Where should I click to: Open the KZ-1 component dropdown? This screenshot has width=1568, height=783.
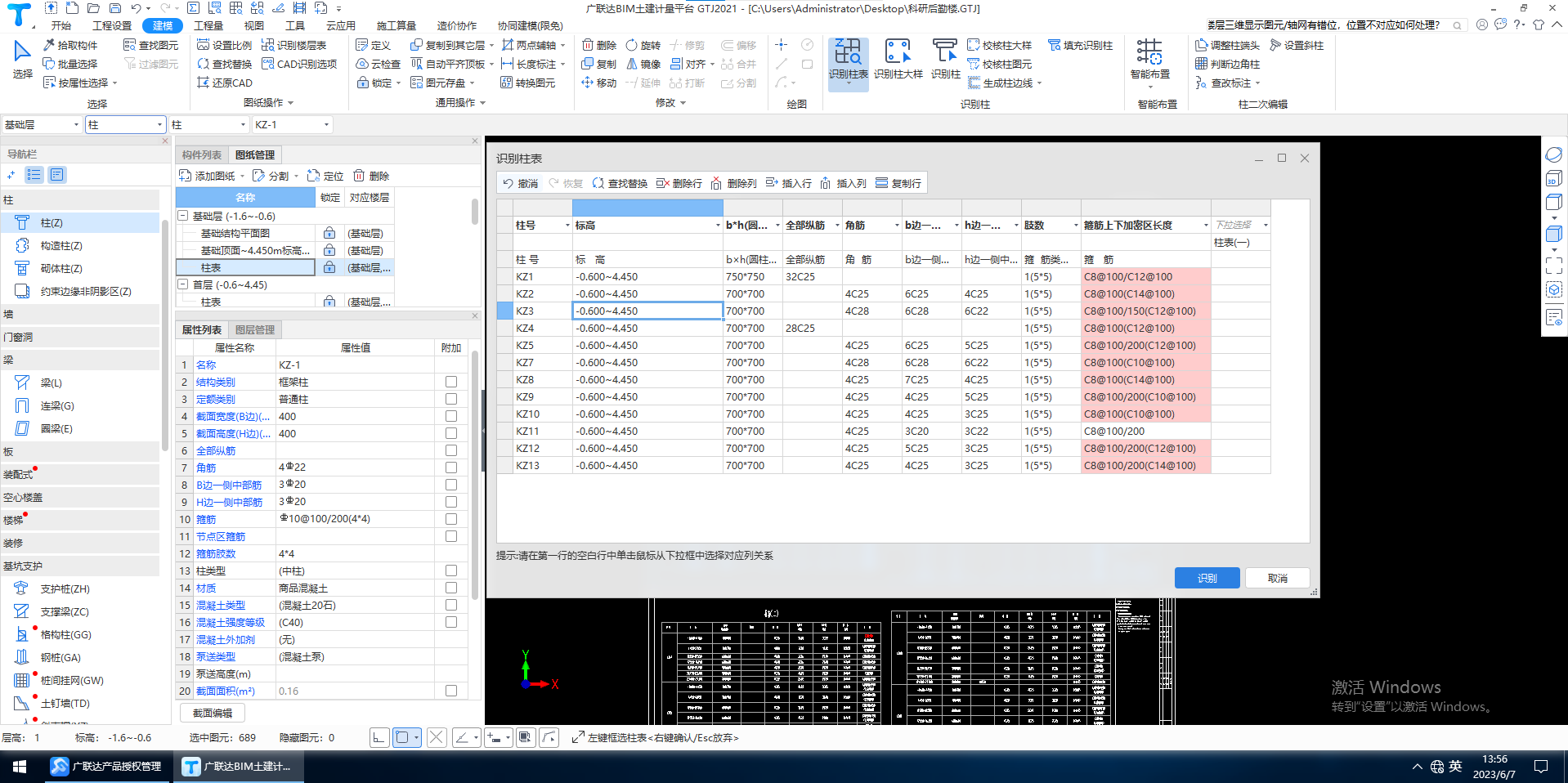326,124
